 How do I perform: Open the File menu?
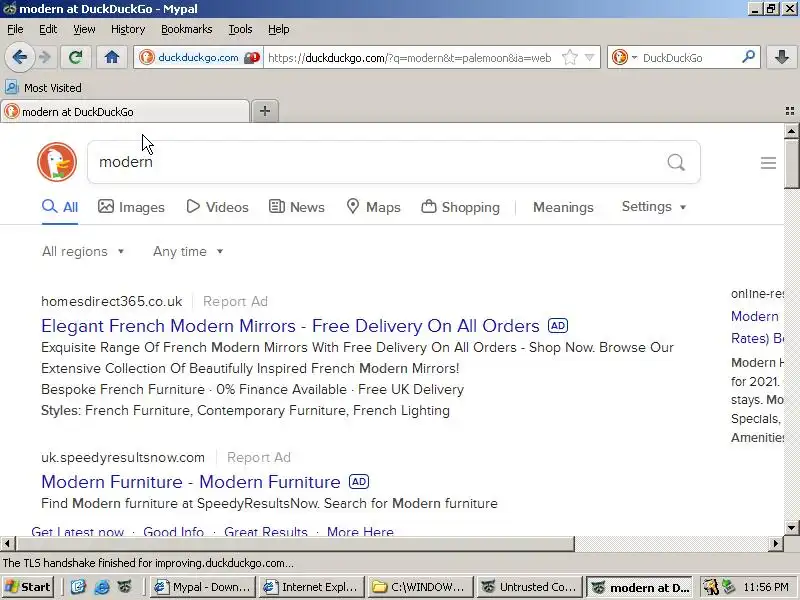pos(15,29)
